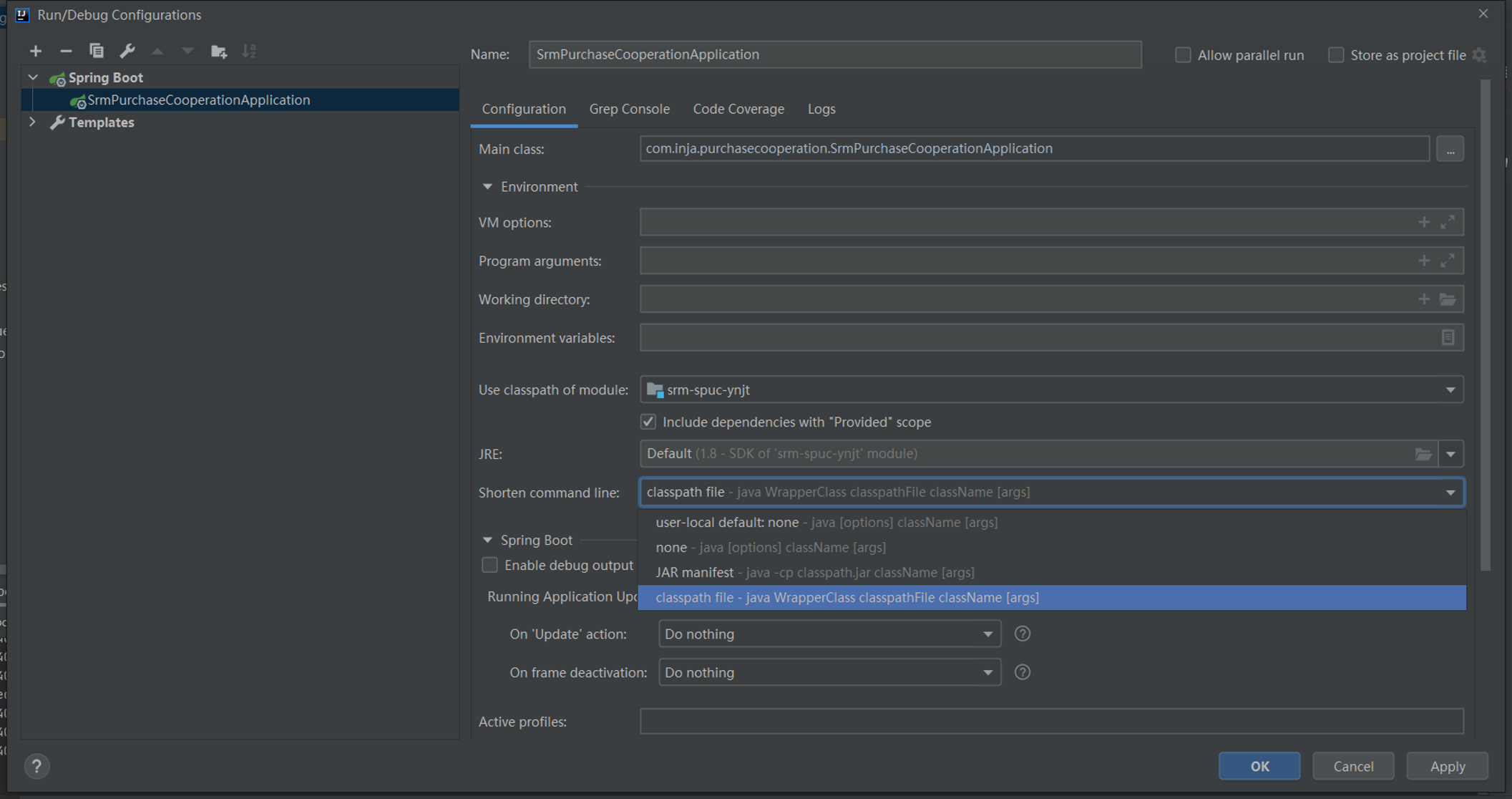Screen dimensions: 1512x799
Task: Select SrmPurchaseCooperationApplication in tree
Action: [240, 100]
